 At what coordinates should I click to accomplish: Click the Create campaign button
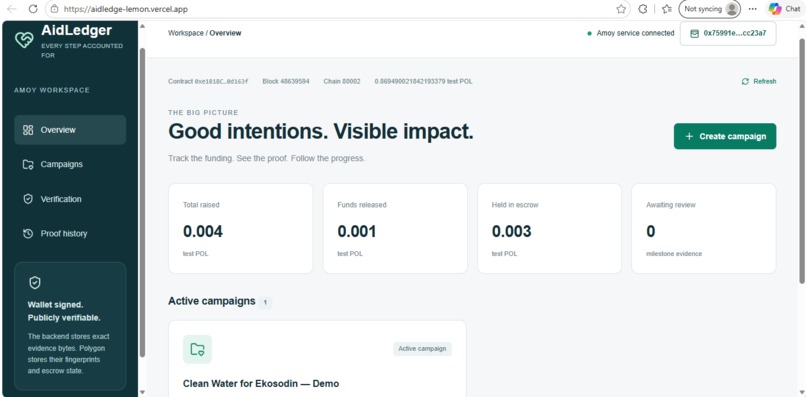click(x=725, y=136)
